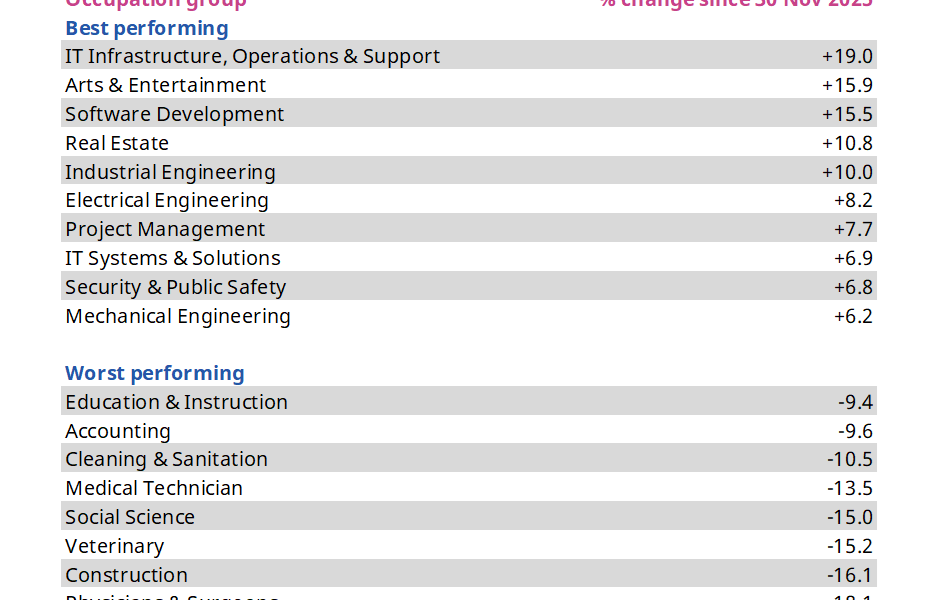Image resolution: width=940 pixels, height=600 pixels.
Task: Select the Education & Instruction row label
Action: tap(176, 402)
